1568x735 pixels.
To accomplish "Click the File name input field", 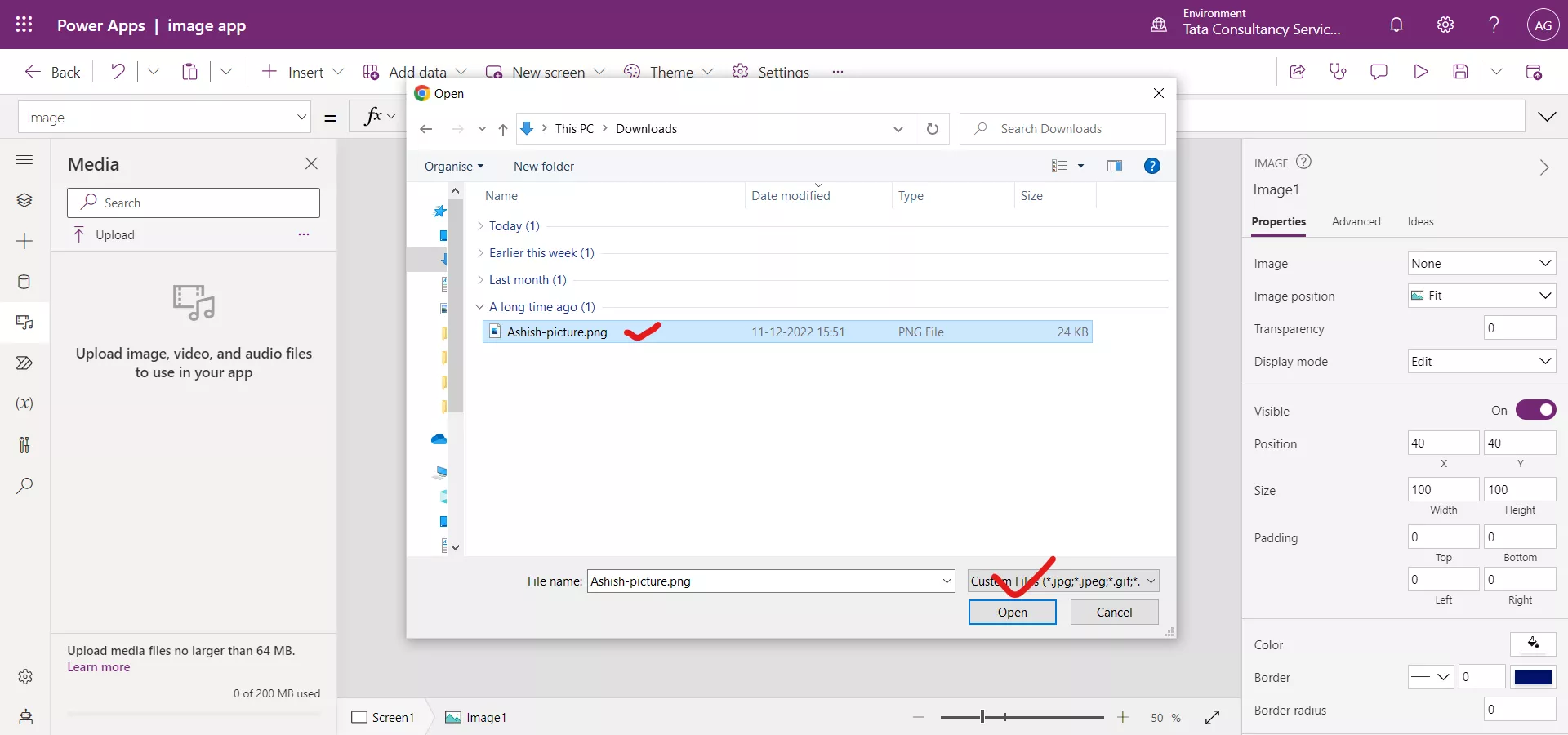I will 771,581.
